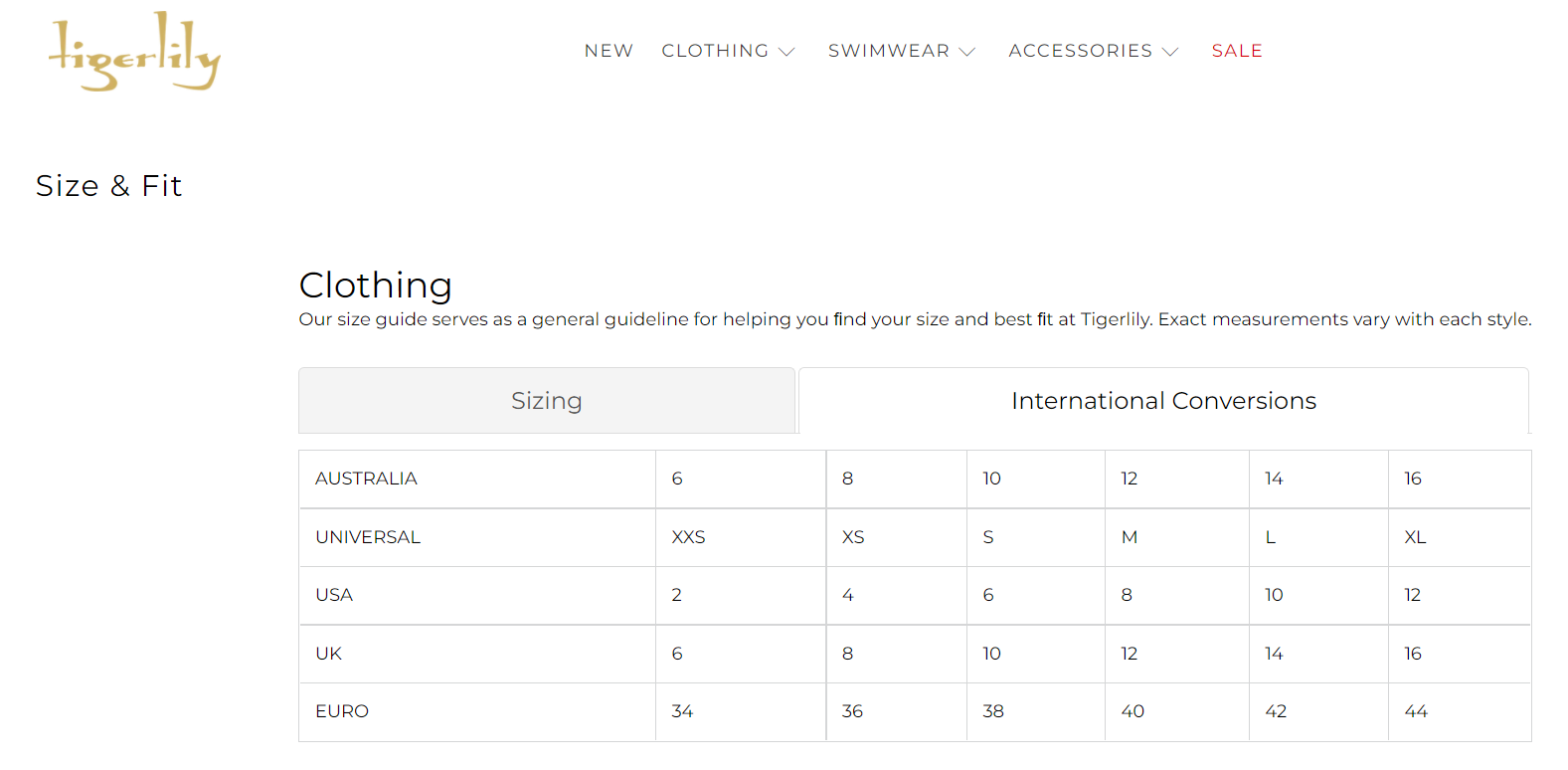
Task: Click the XL universal size cell
Action: pos(1415,537)
